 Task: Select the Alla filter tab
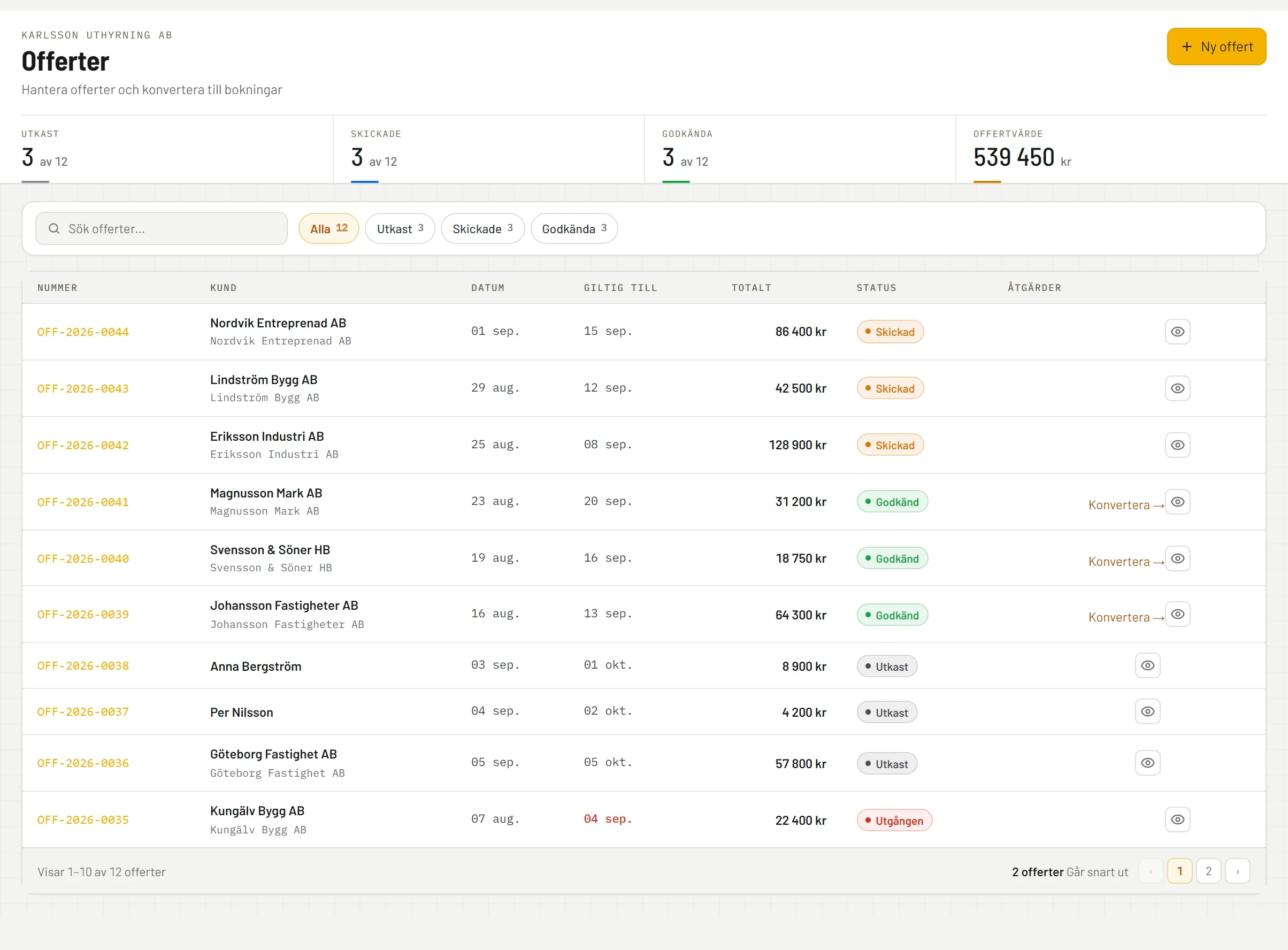(328, 228)
